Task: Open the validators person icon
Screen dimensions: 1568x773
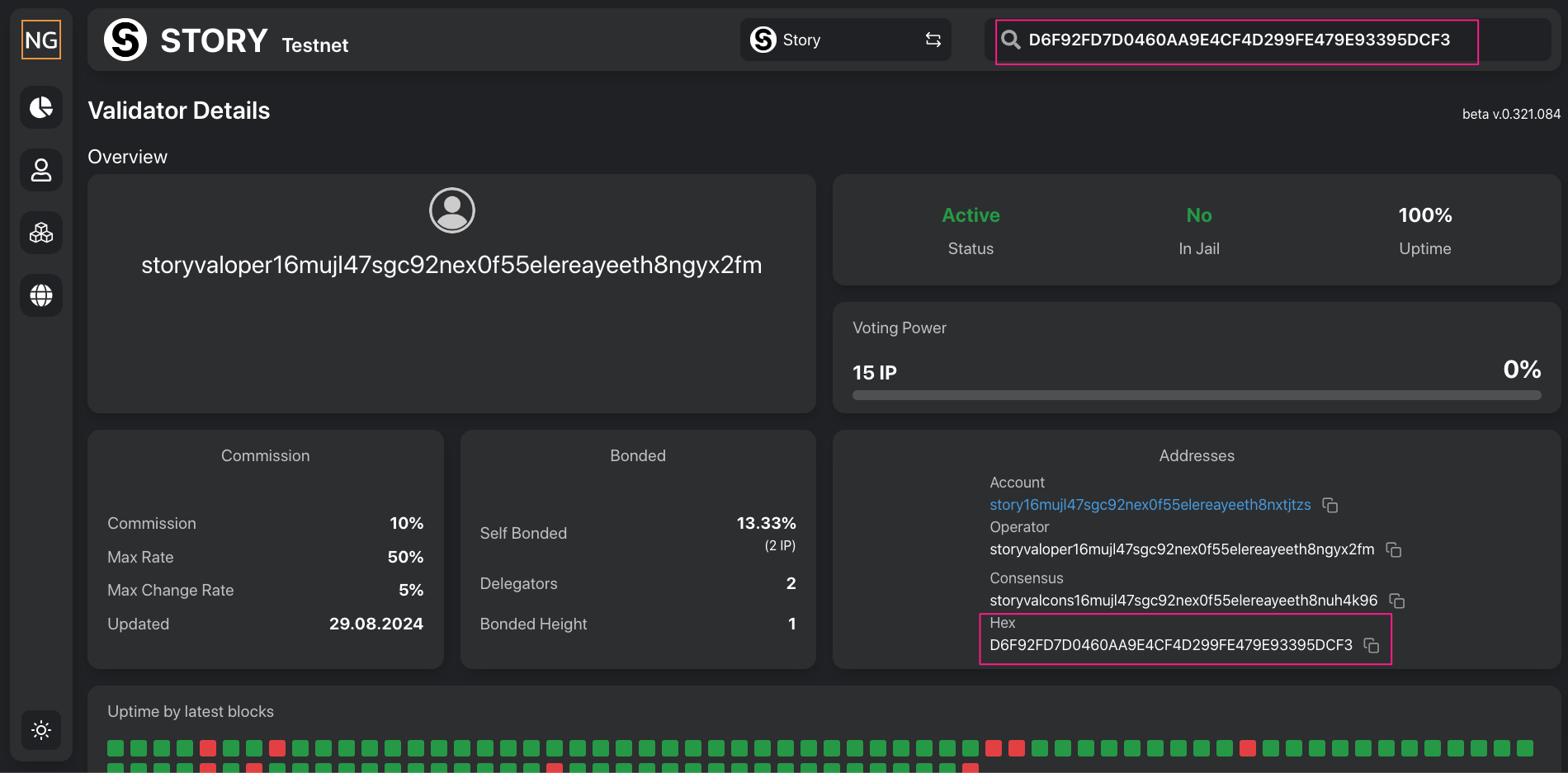Action: click(41, 170)
